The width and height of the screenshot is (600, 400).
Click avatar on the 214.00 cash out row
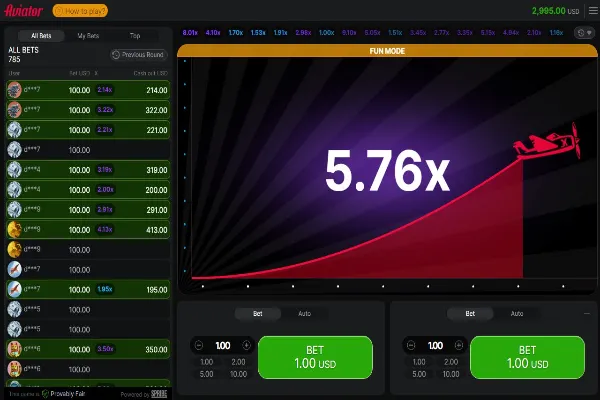pos(15,90)
